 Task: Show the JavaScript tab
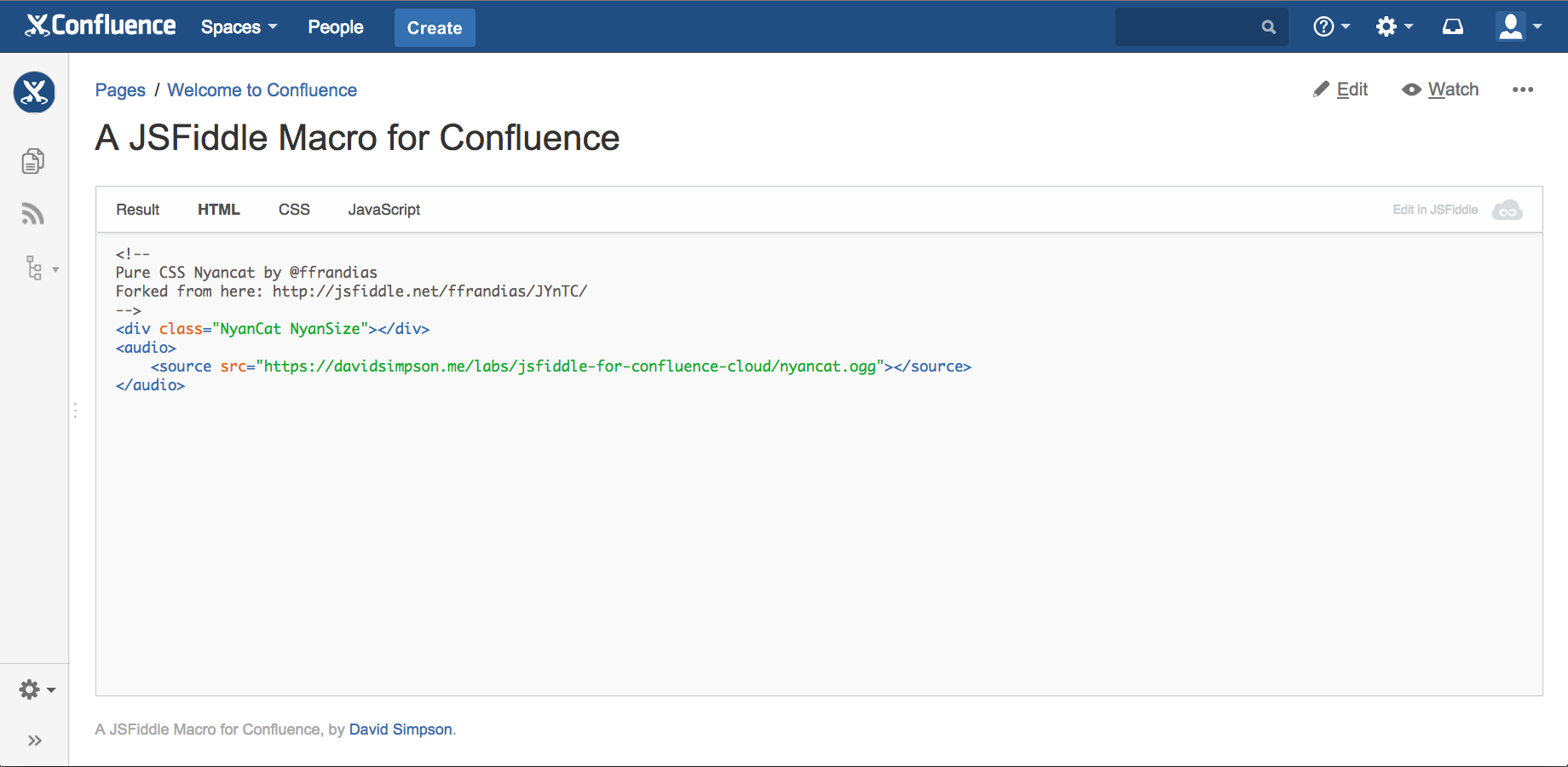point(384,210)
